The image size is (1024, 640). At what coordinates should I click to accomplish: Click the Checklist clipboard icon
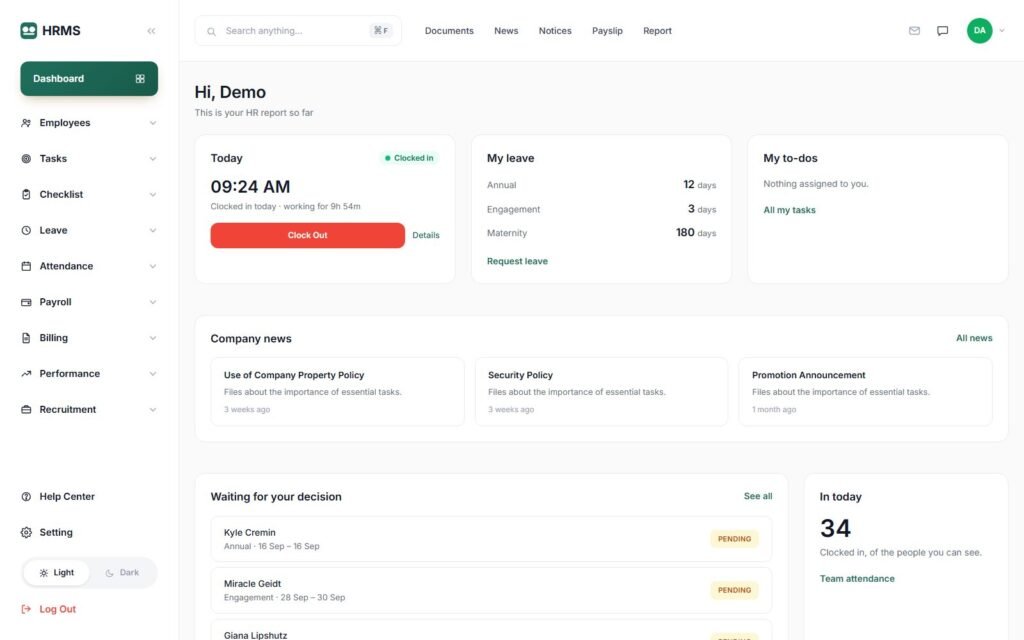click(x=26, y=195)
